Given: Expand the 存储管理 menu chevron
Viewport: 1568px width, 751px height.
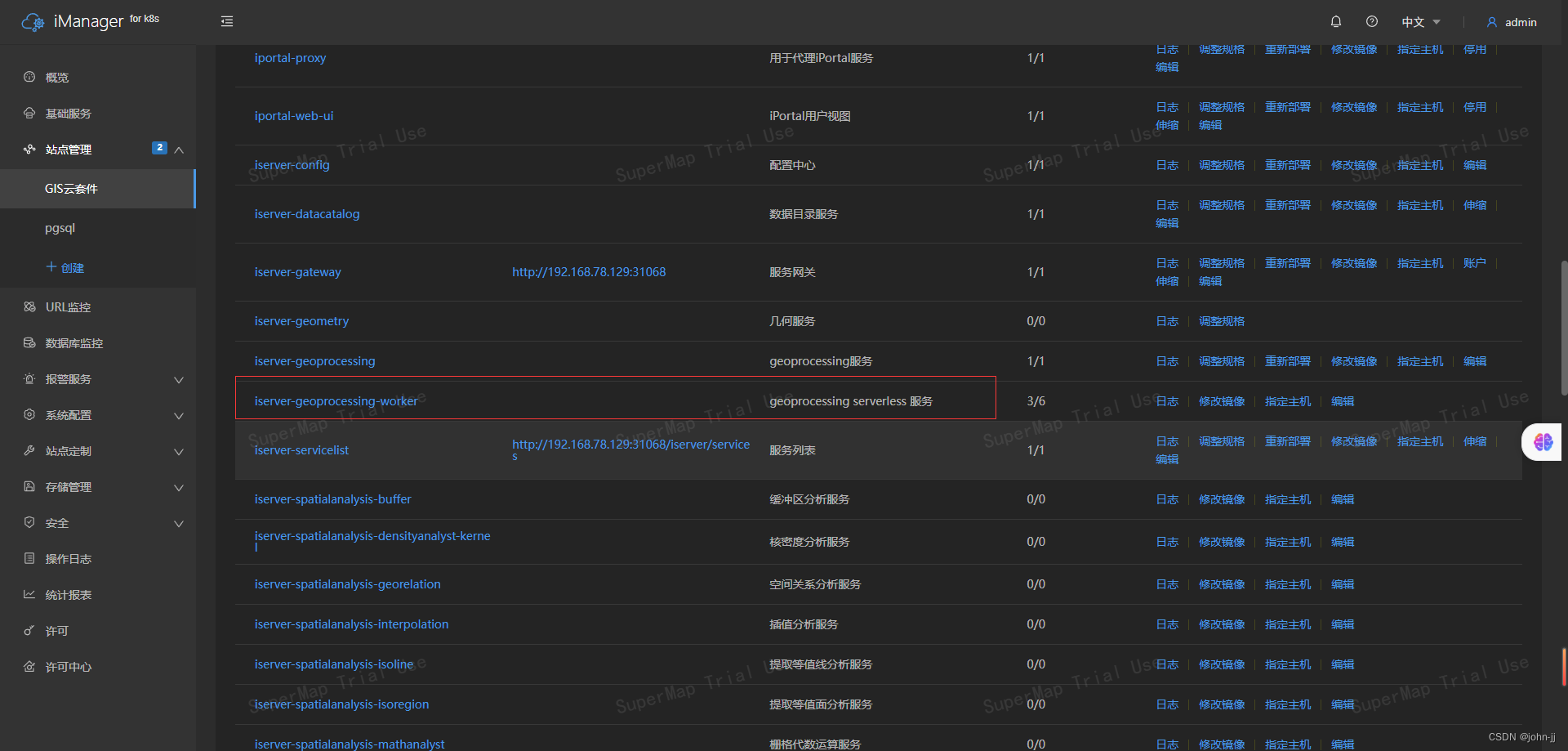Looking at the screenshot, I should click(179, 487).
